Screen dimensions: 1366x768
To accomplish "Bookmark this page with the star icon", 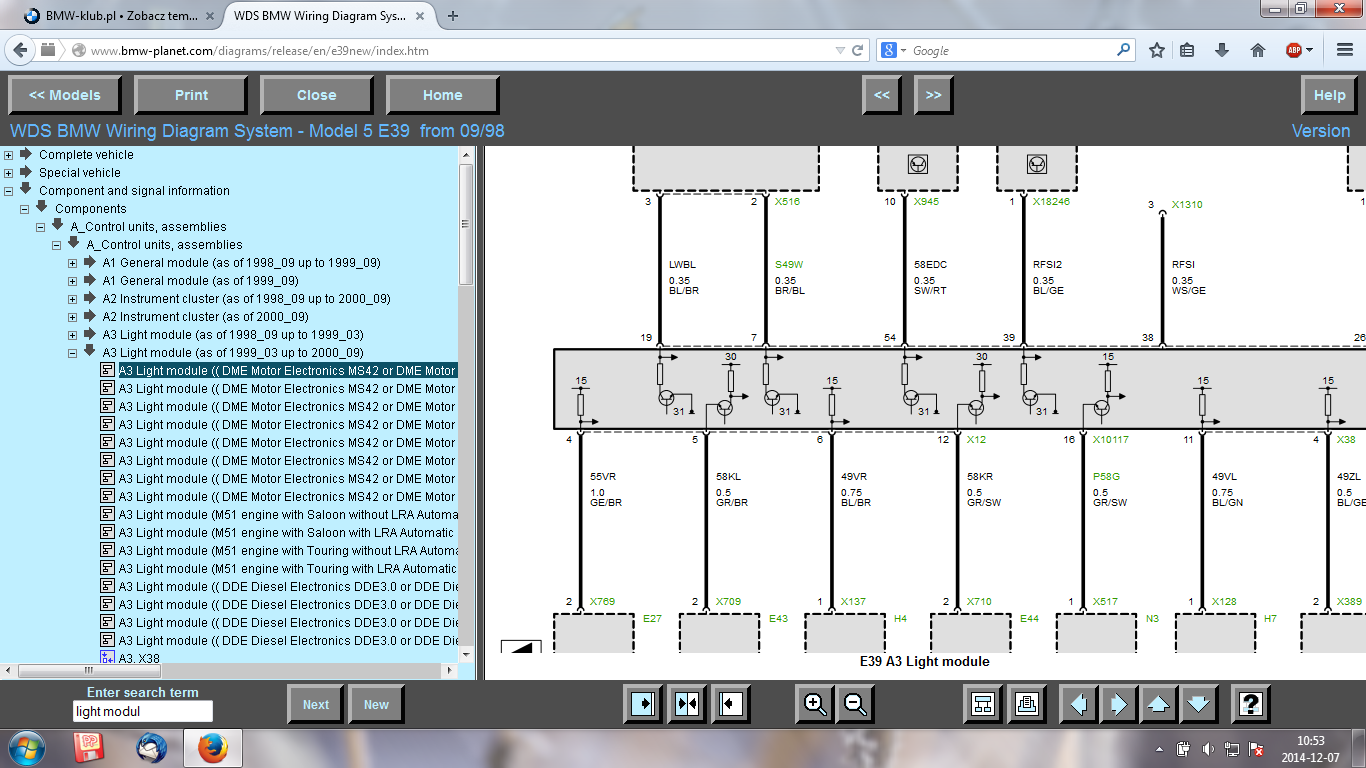I will point(1157,50).
